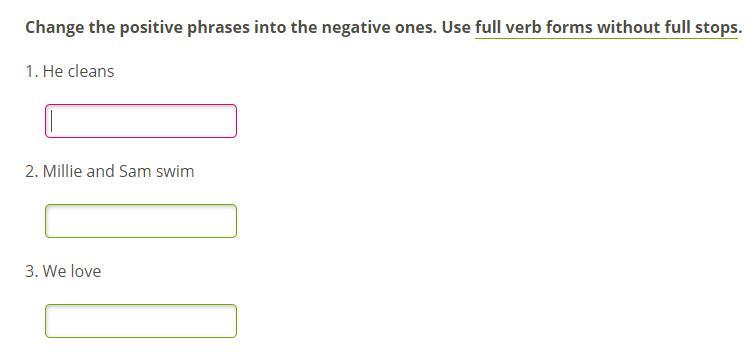Click the word "love" in question three
Viewport: 755px width, 360px height.
86,271
